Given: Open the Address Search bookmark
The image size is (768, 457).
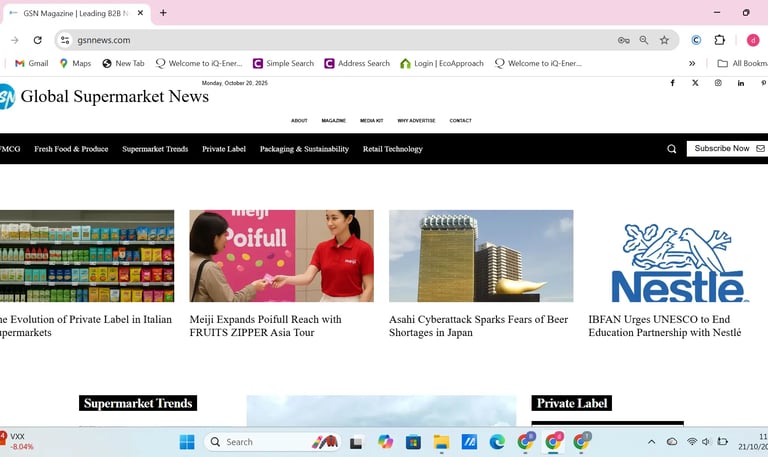Looking at the screenshot, I should 357,63.
